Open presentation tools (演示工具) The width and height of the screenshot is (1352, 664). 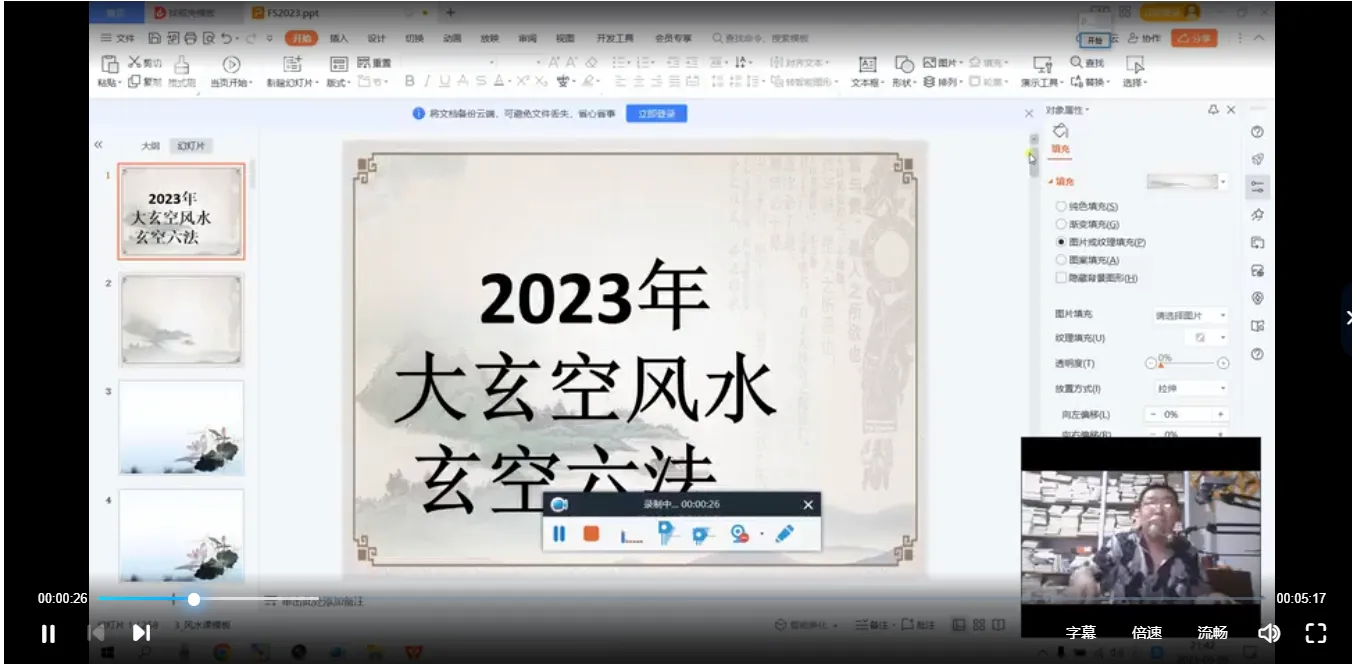click(1042, 71)
